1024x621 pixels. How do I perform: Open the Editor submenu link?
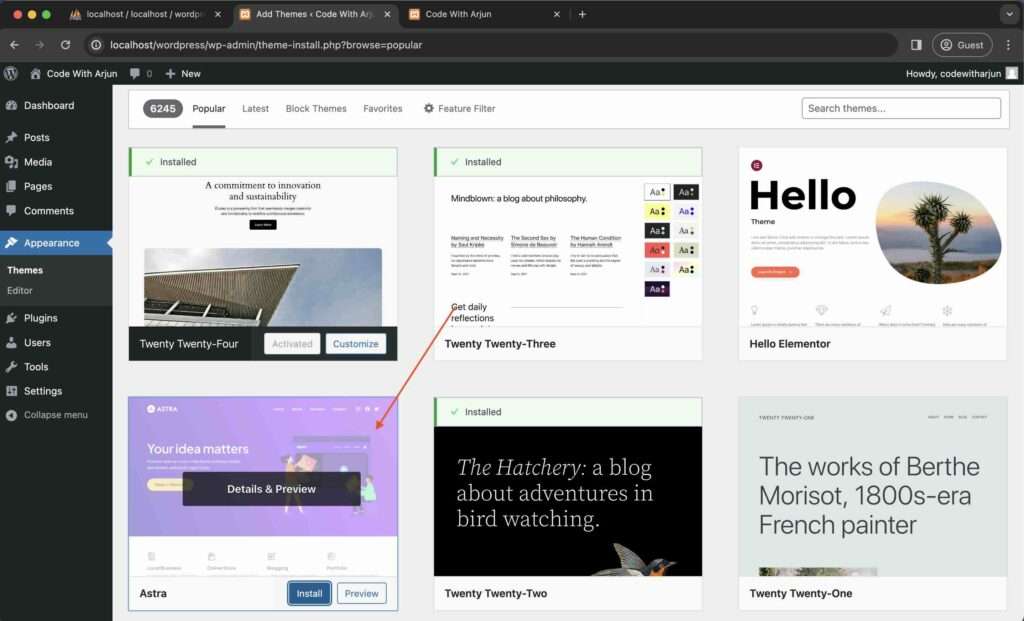[x=20, y=291]
